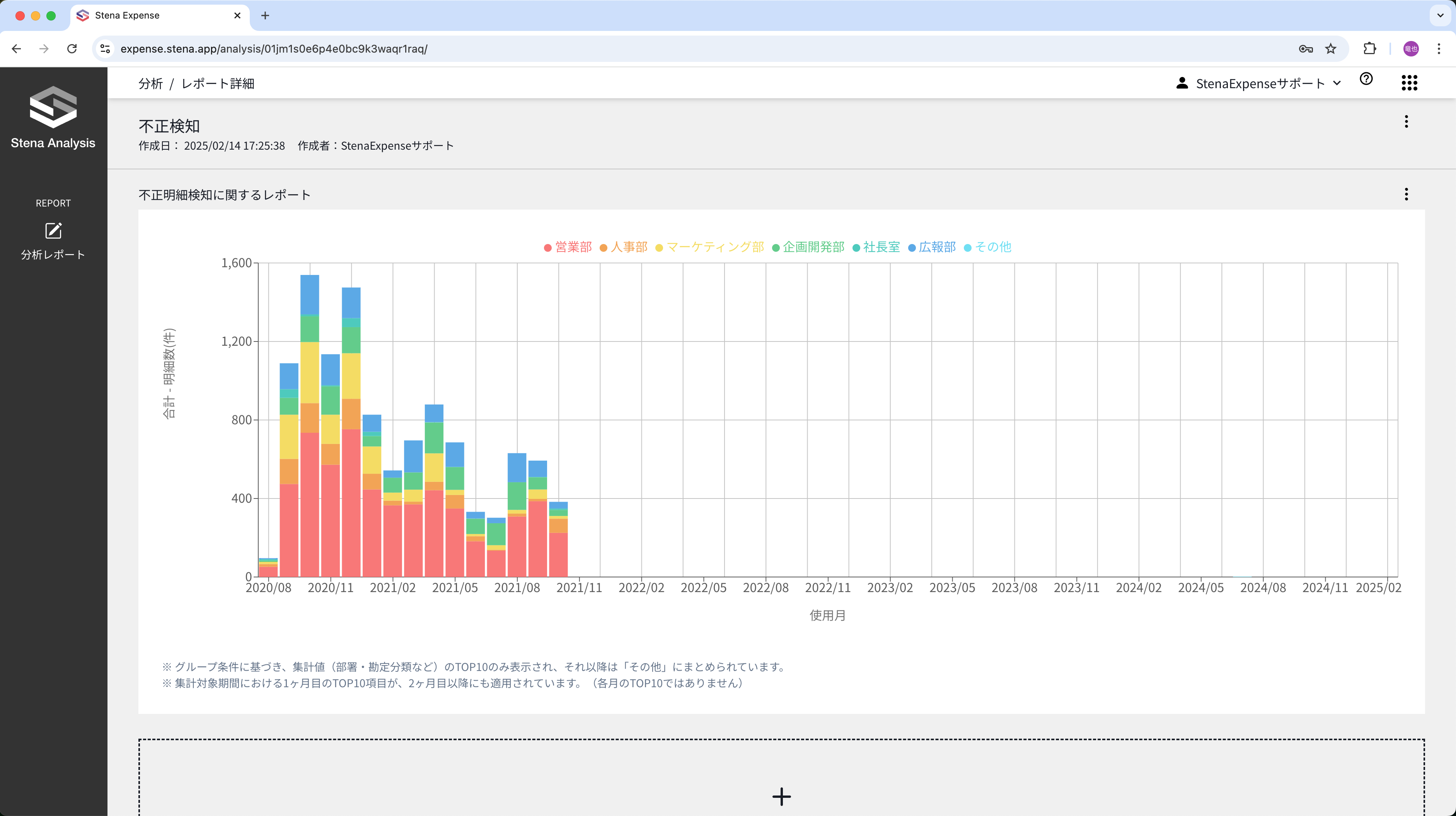Viewport: 1456px width, 816px height.
Task: Select the Stena Expense browser tab
Action: pos(153,15)
